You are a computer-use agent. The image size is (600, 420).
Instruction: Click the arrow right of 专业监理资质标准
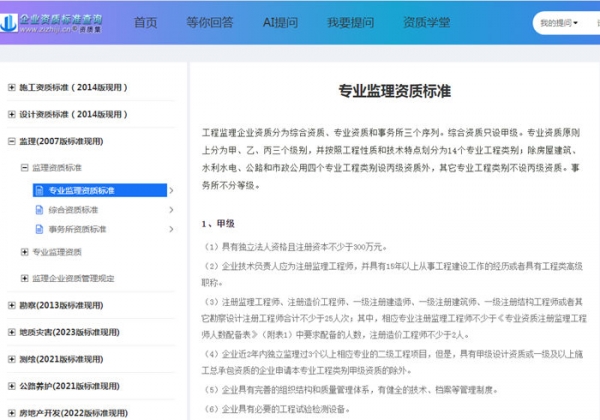(171, 190)
